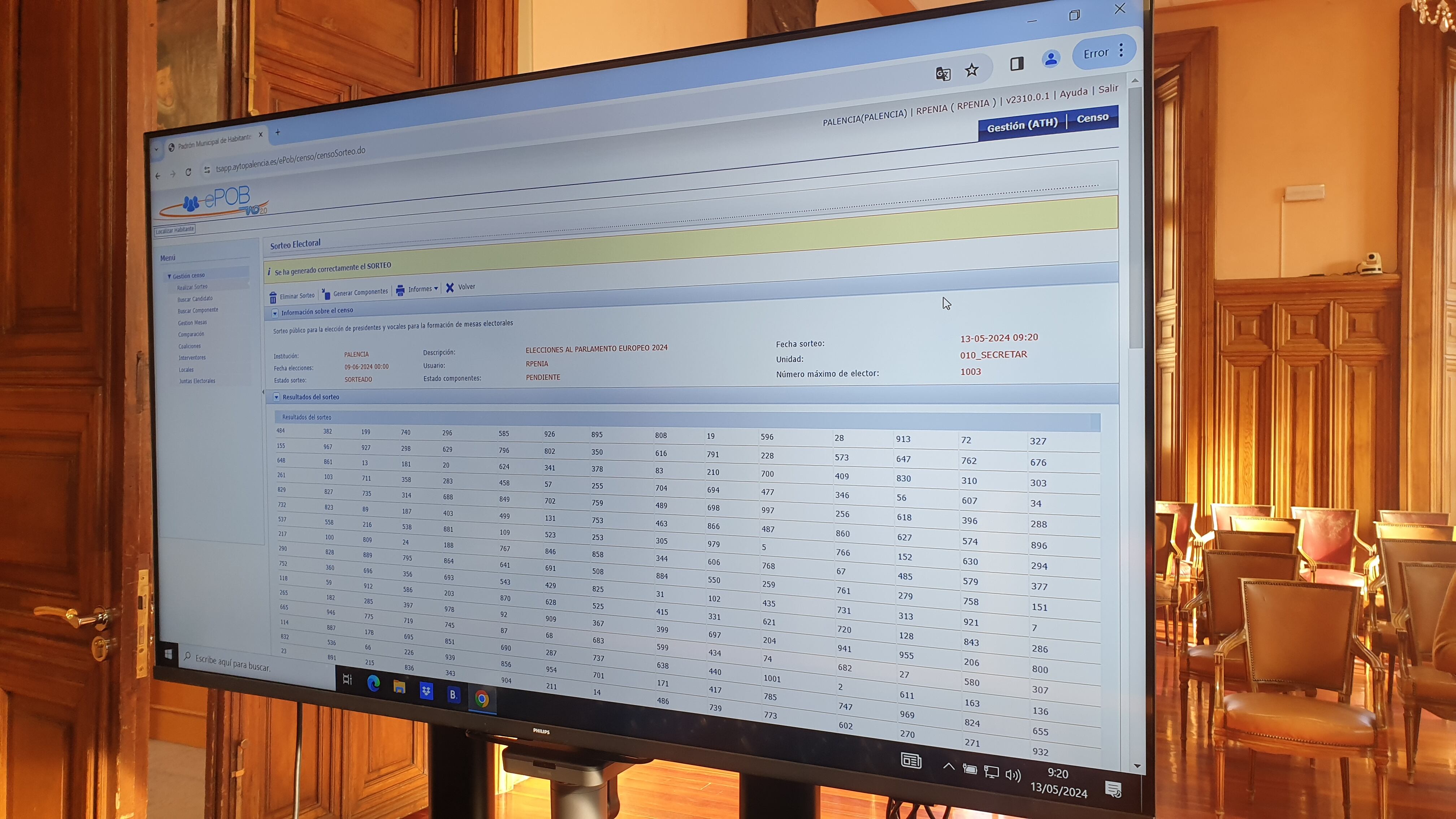
Task: Click the page vertical scrollbar thumb
Action: click(1135, 218)
